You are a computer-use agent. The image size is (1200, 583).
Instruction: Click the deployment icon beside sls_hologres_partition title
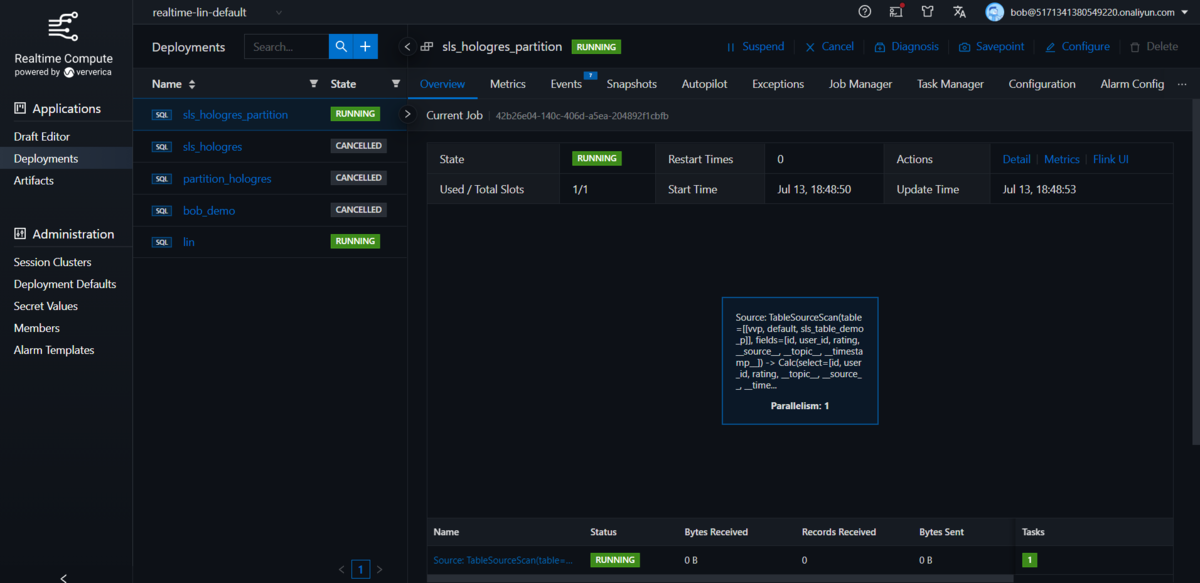coord(427,47)
